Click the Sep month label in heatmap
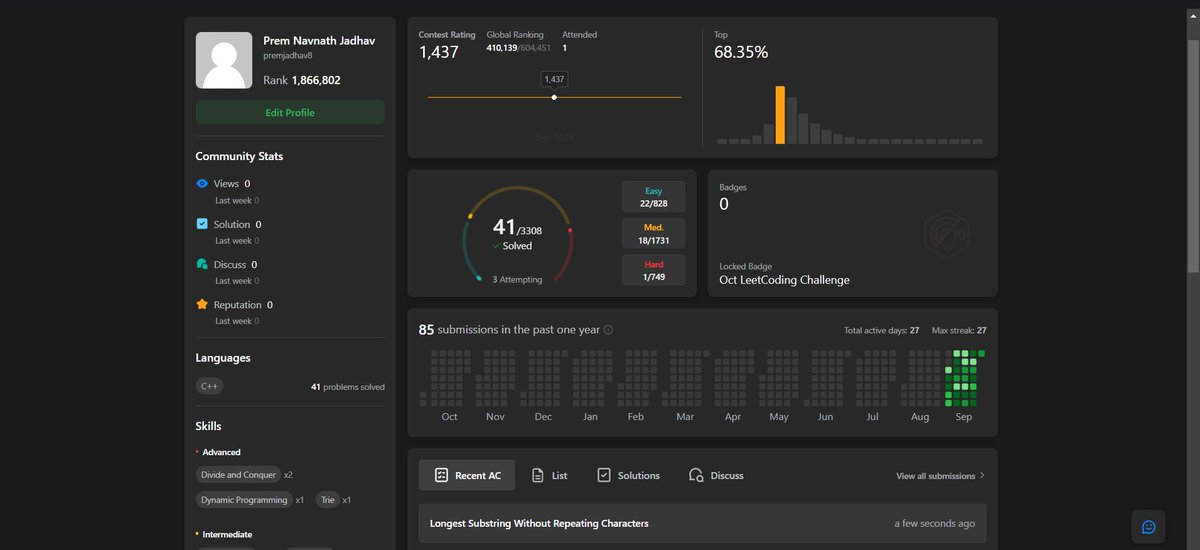The height and width of the screenshot is (550, 1200). (x=964, y=417)
